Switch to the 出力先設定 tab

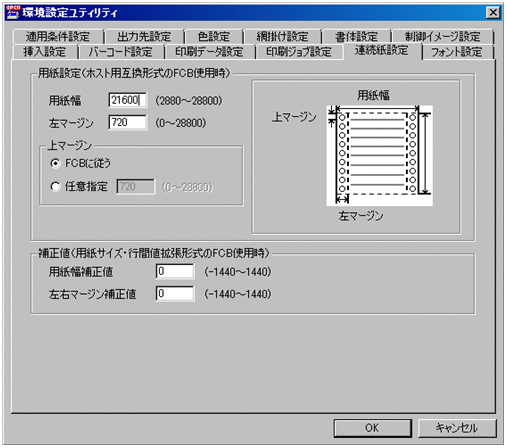point(144,36)
